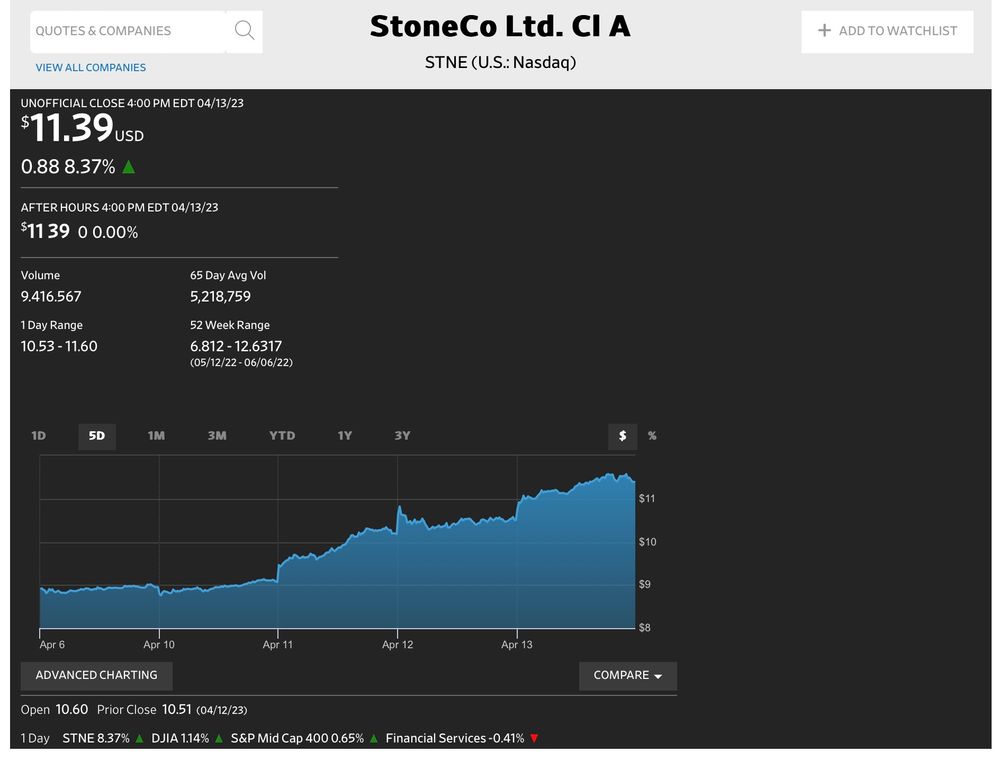Click the red down arrow next to Financial Services

[x=534, y=739]
